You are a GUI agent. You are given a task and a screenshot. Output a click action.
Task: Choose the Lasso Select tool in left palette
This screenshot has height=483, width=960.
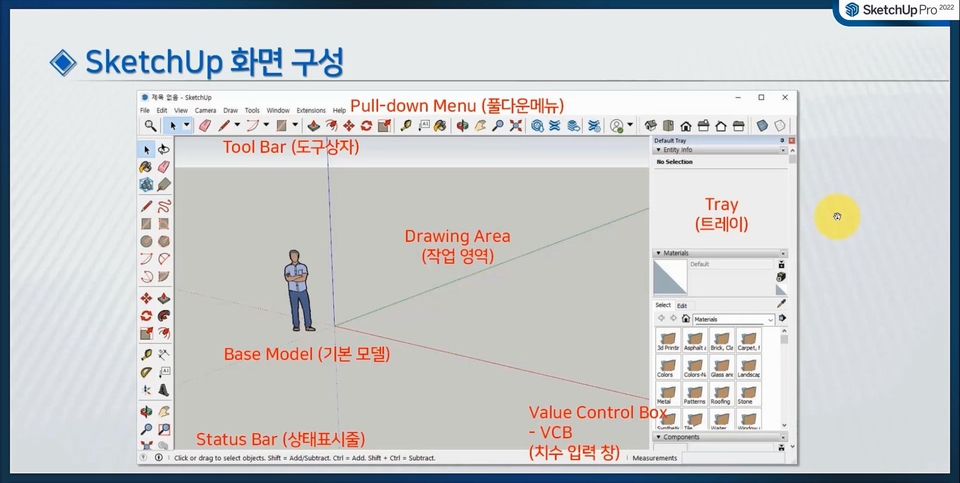163,149
